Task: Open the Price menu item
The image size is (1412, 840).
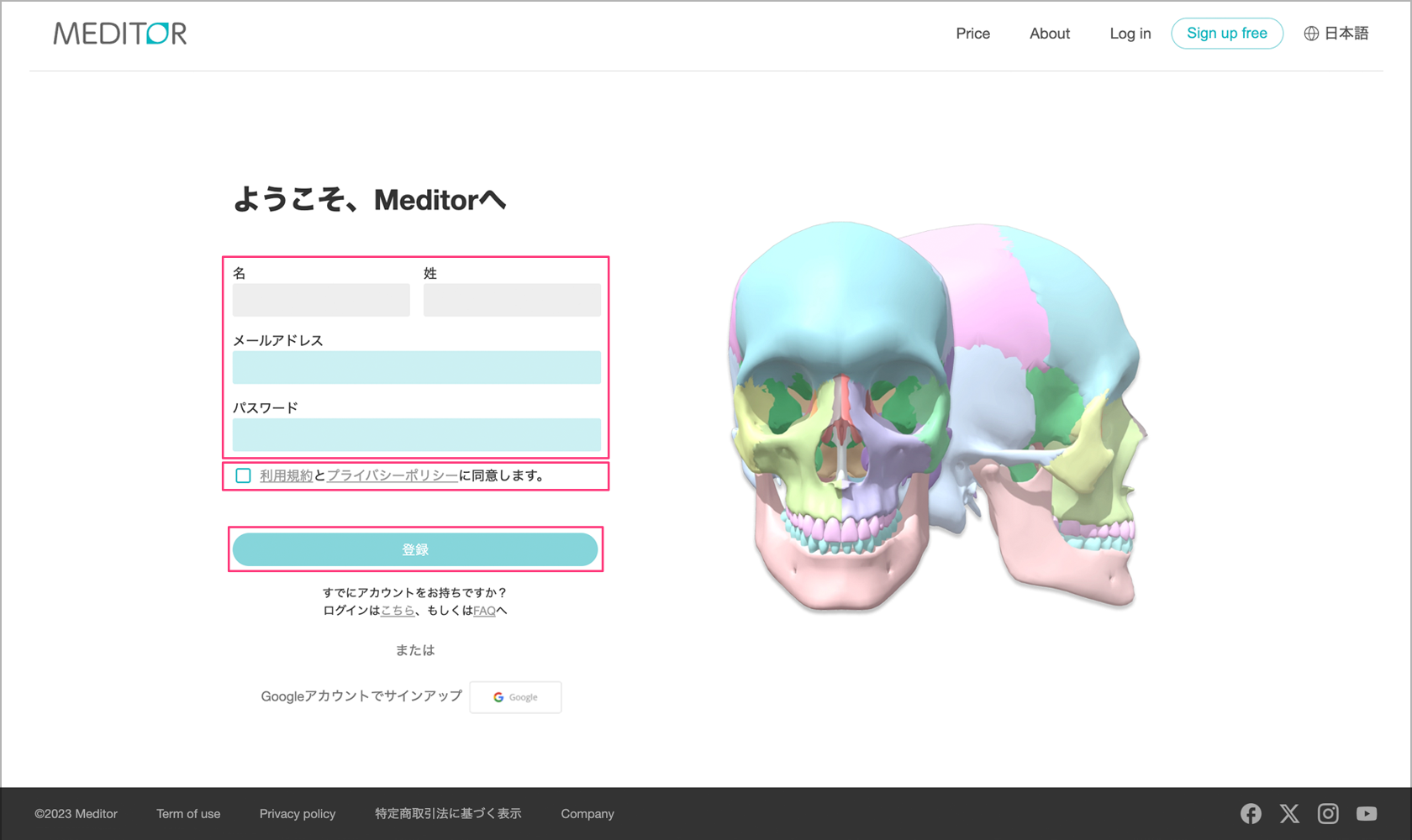Action: click(972, 34)
